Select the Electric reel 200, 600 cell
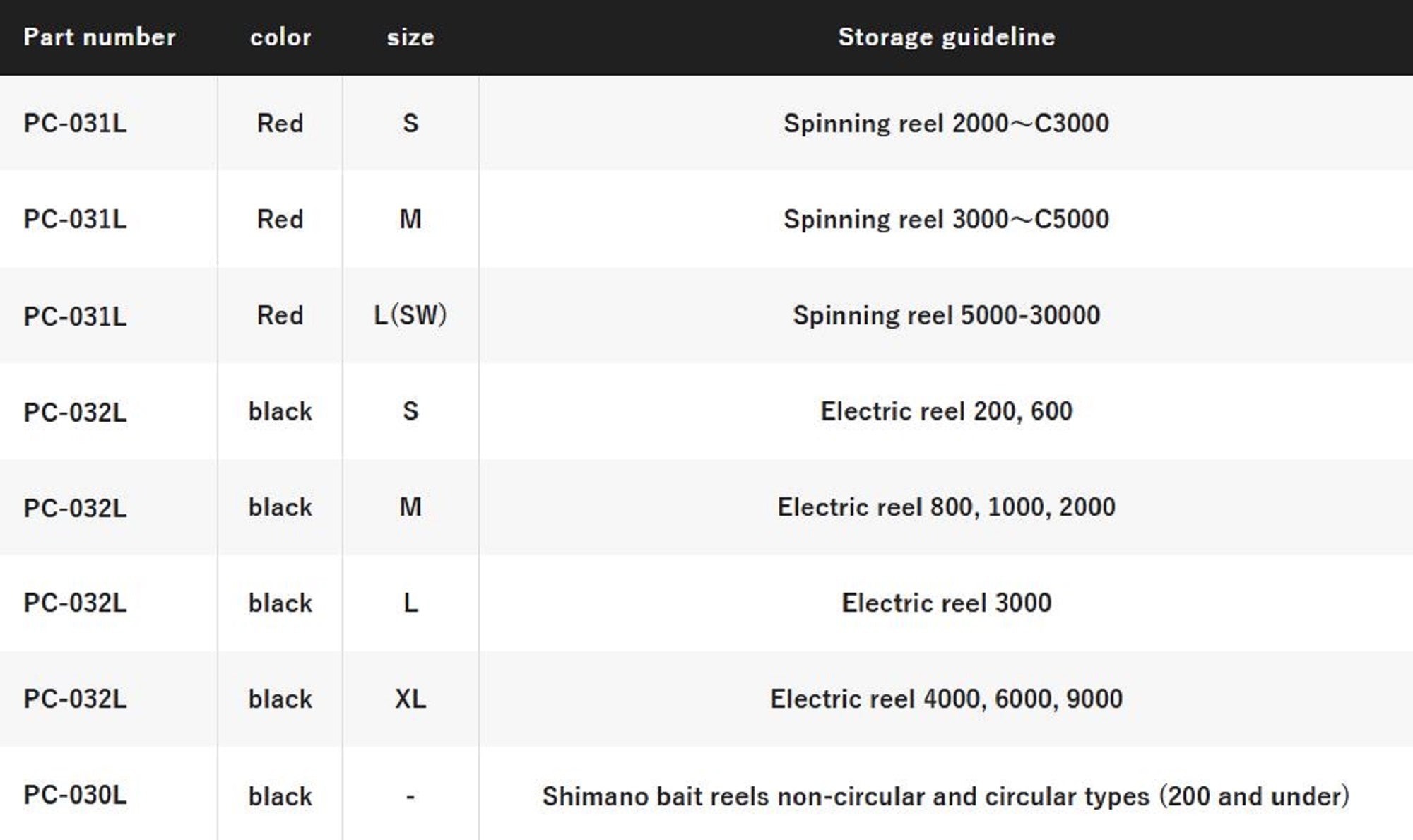Image resolution: width=1413 pixels, height=840 pixels. tap(947, 411)
